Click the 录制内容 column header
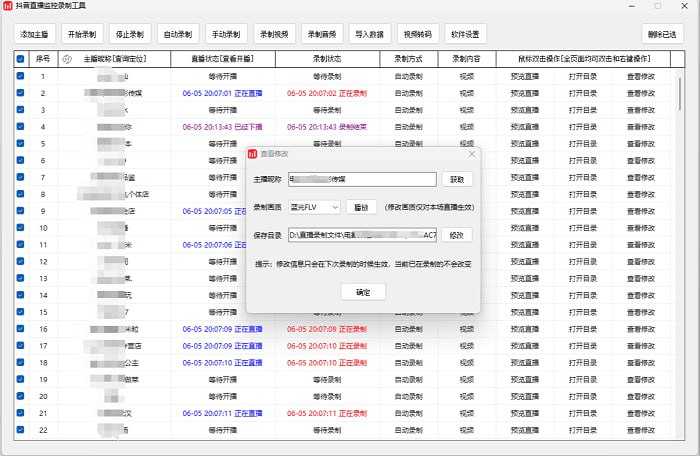Image resolution: width=700 pixels, height=456 pixels. click(467, 59)
